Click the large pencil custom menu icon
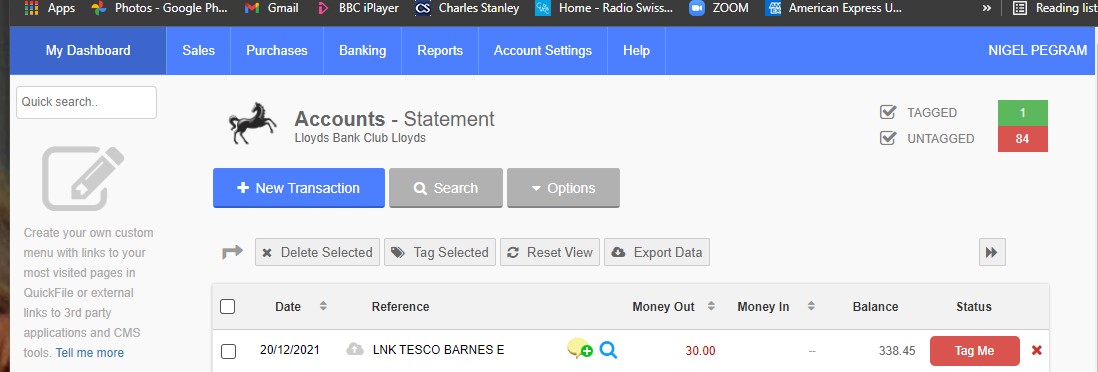Viewport: 1098px width, 372px height. pos(83,178)
